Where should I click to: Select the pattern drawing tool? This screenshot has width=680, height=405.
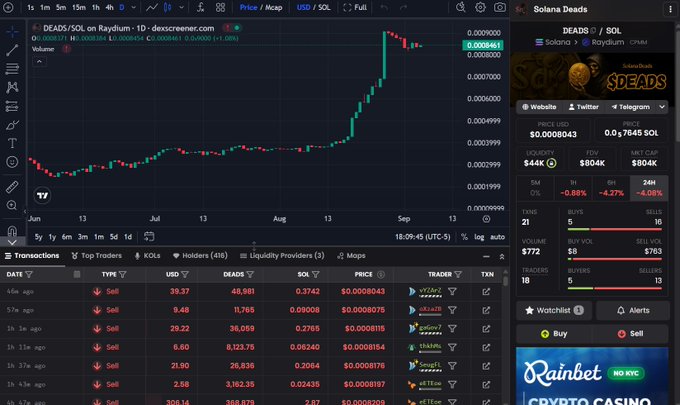point(12,87)
